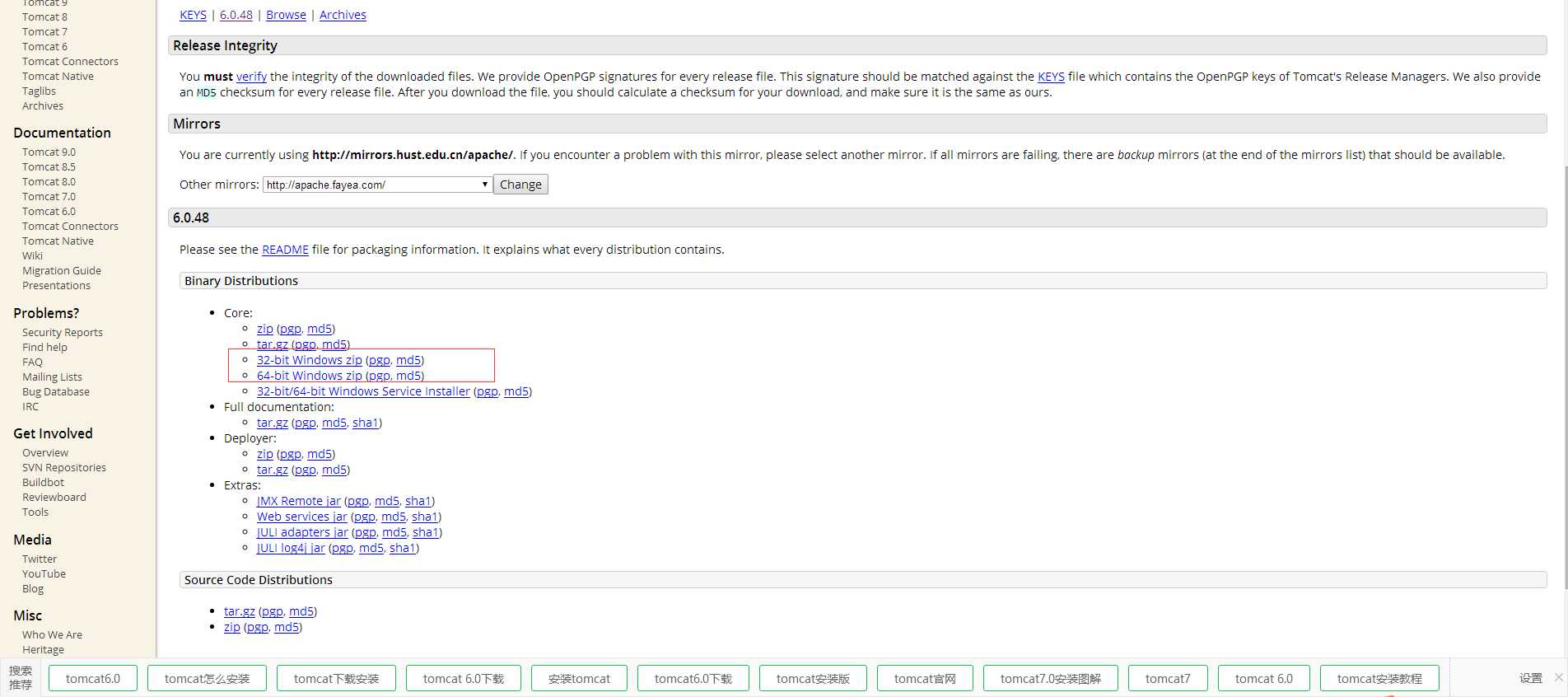Open the YouTube media link

coord(44,573)
